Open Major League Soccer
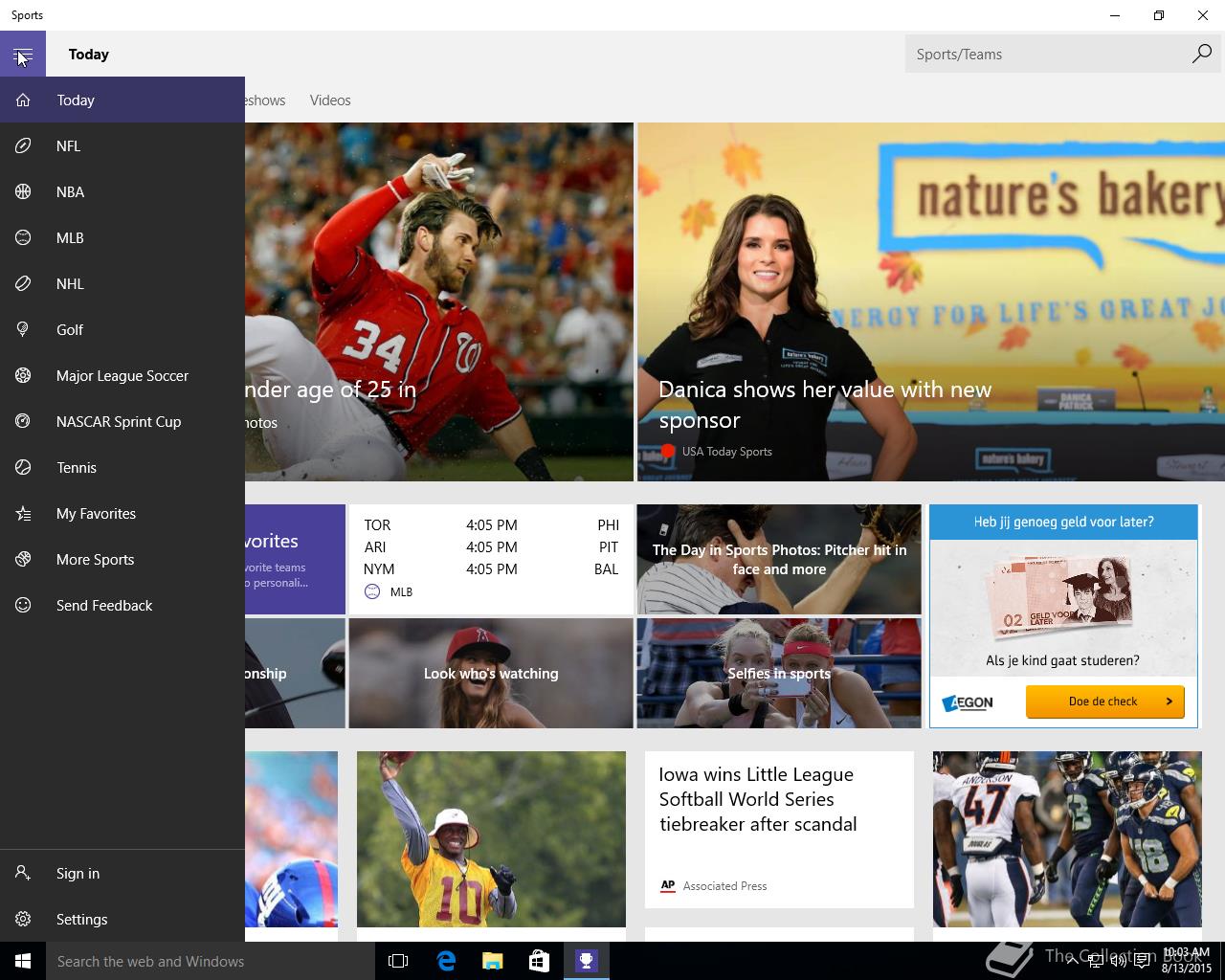 tap(122, 375)
